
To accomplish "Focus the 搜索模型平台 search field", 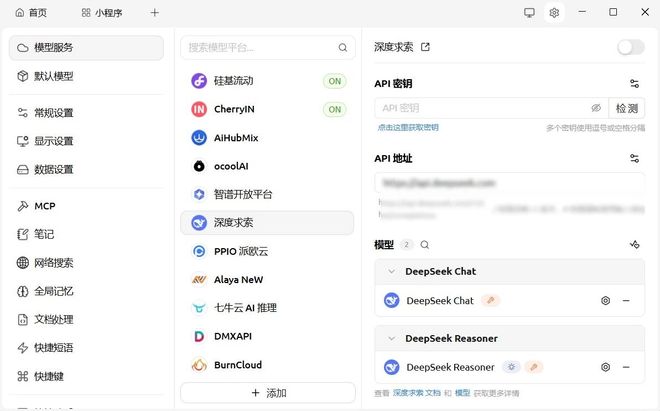I will 268,48.
